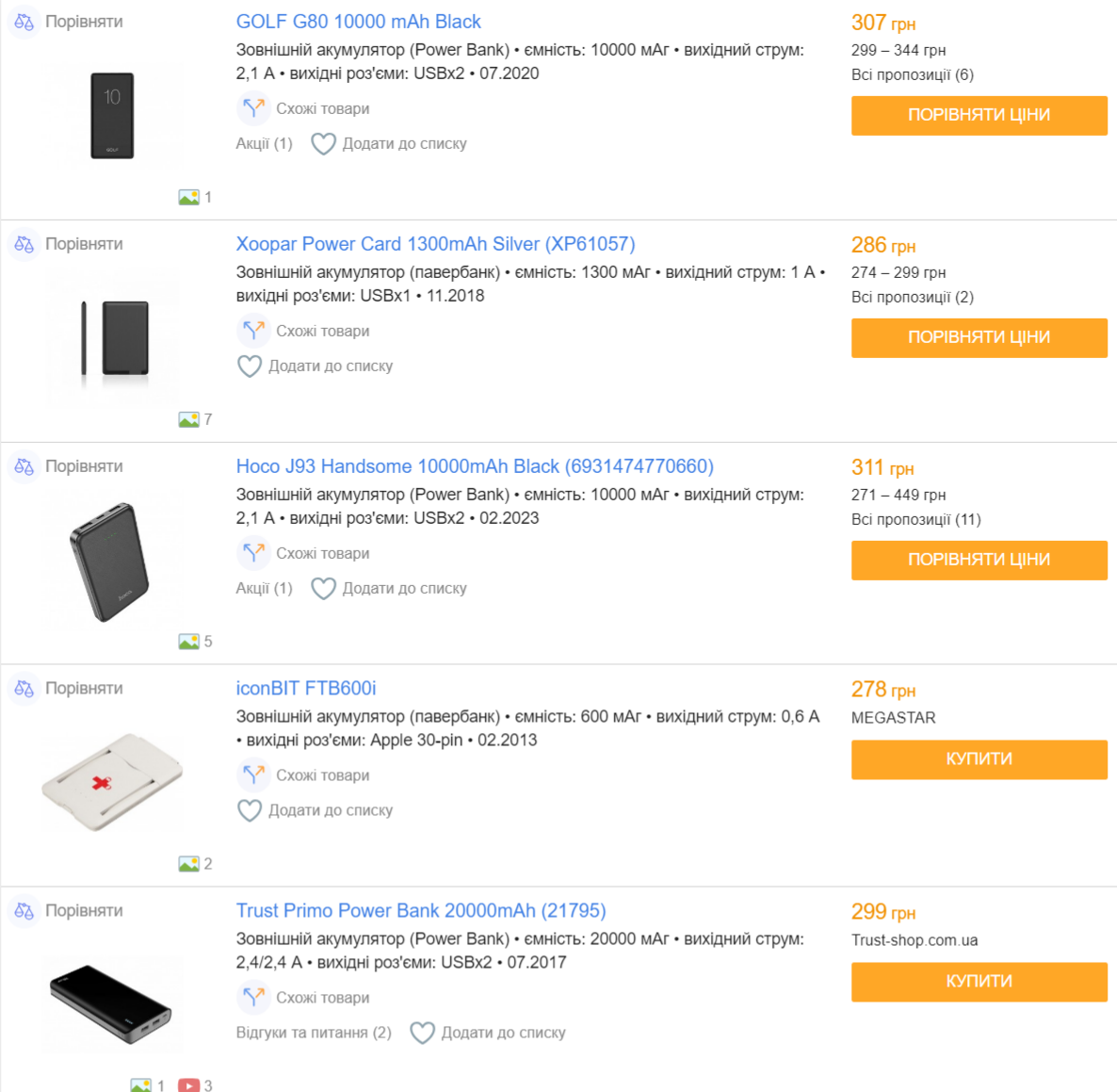This screenshot has height=1092, width=1117.
Task: Click YouTube video icon for Trust Primo
Action: coord(188,1085)
